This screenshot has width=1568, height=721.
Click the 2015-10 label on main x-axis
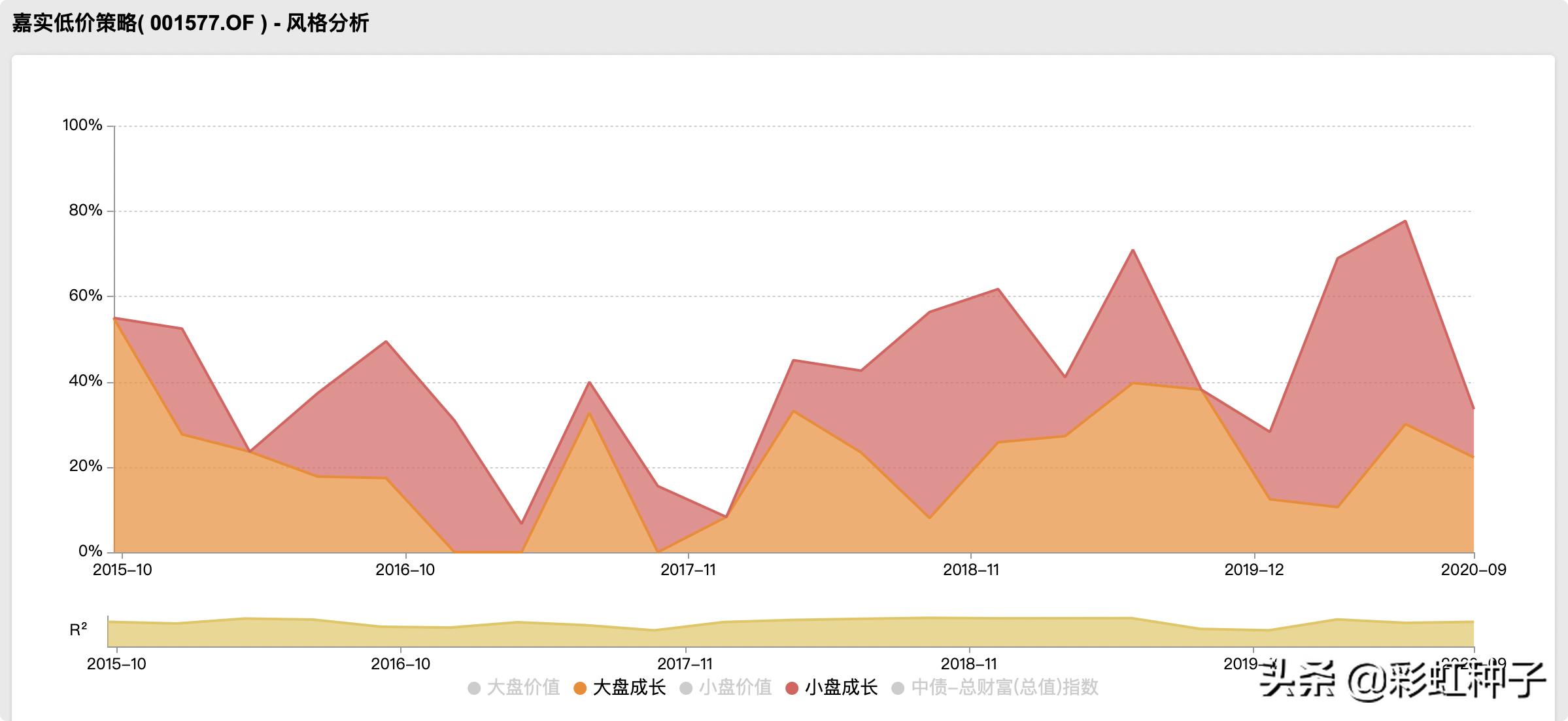[122, 570]
